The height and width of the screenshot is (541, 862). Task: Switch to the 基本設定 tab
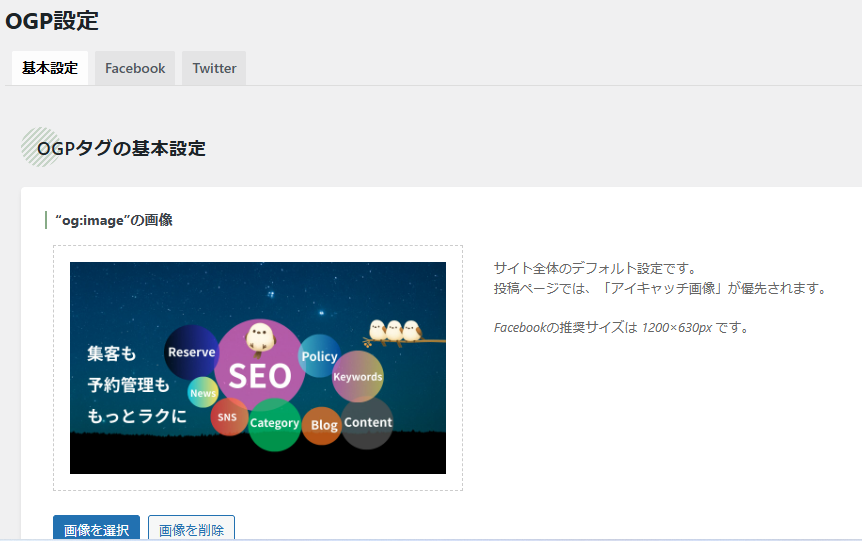tap(49, 68)
